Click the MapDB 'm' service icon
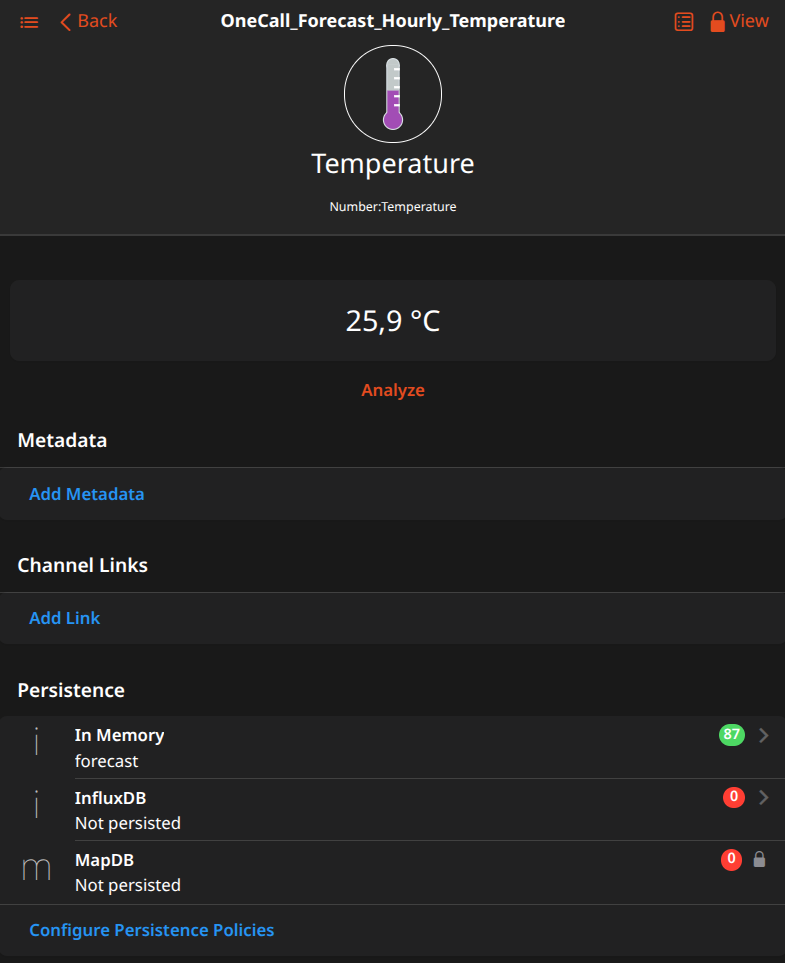785x963 pixels. pos(36,869)
